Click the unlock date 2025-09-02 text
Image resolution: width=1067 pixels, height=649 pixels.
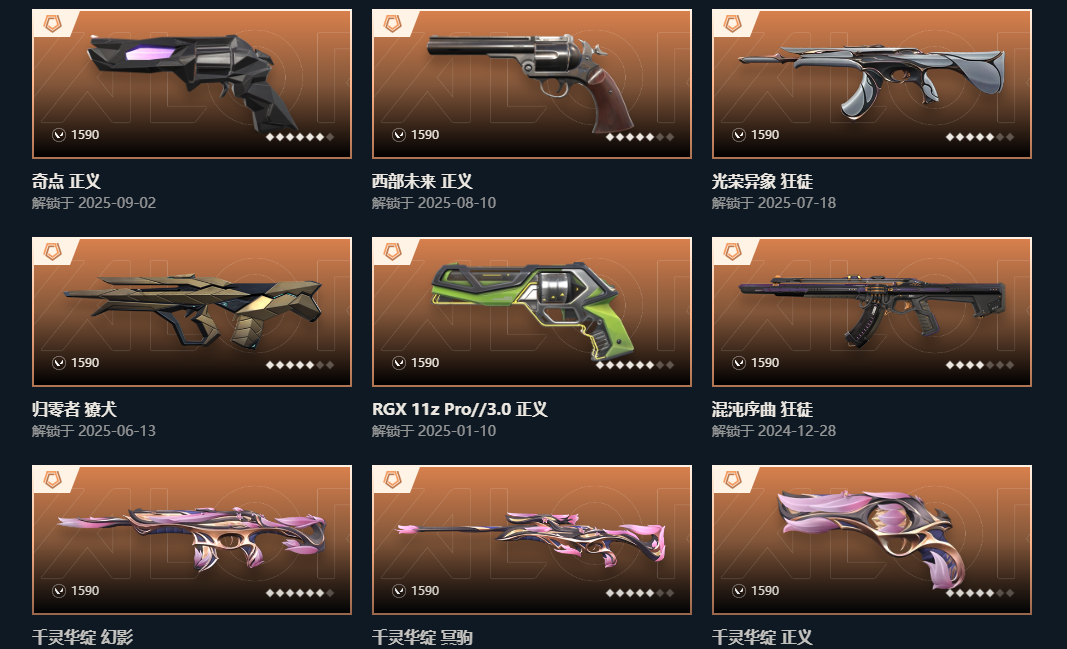[117, 203]
